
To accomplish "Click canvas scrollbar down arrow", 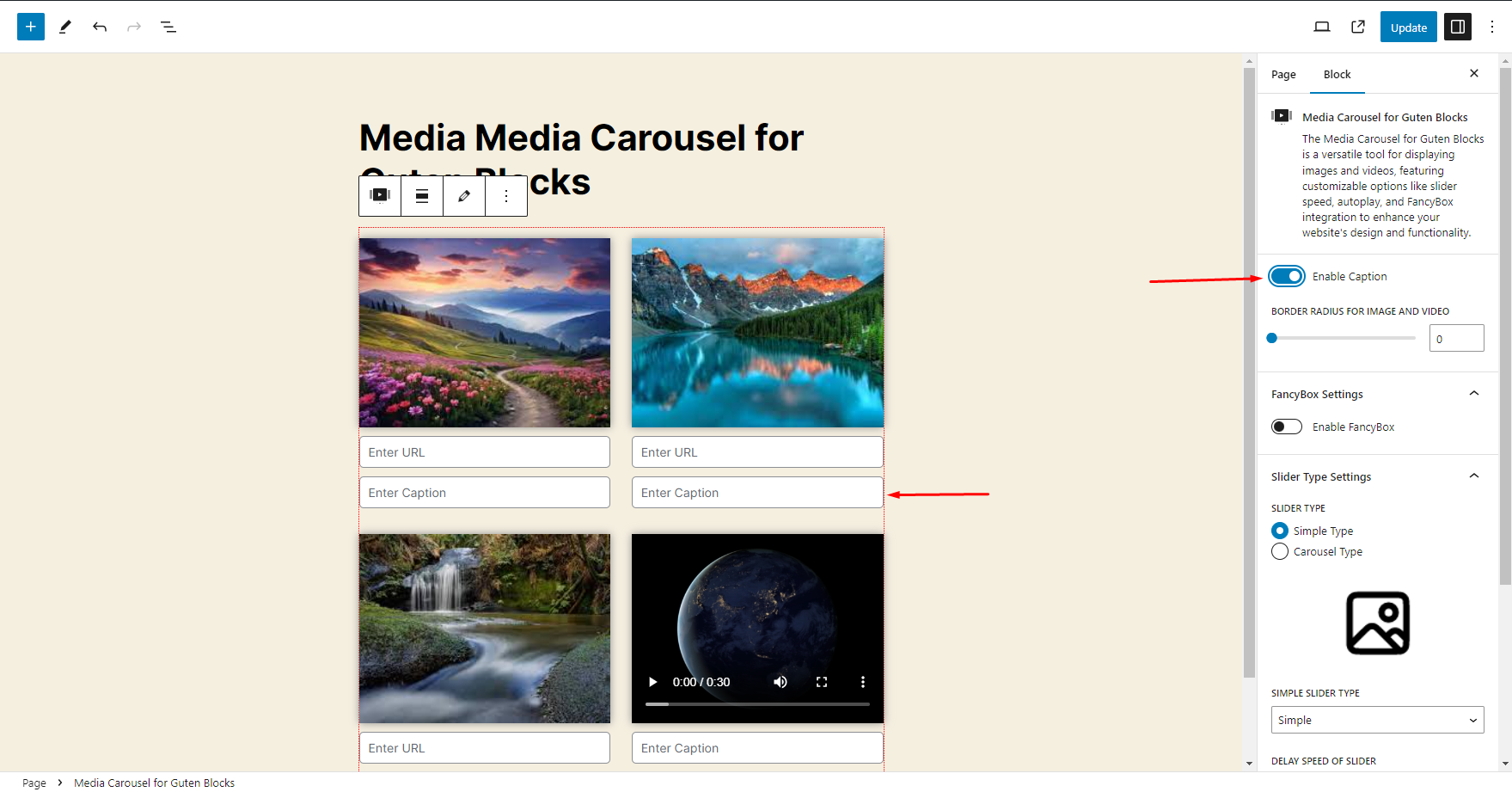I will [1250, 763].
